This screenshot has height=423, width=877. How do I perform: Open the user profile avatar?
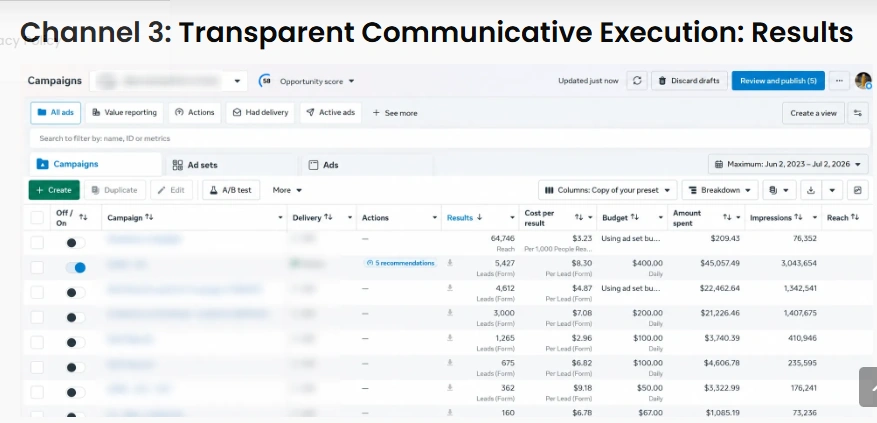[x=864, y=81]
